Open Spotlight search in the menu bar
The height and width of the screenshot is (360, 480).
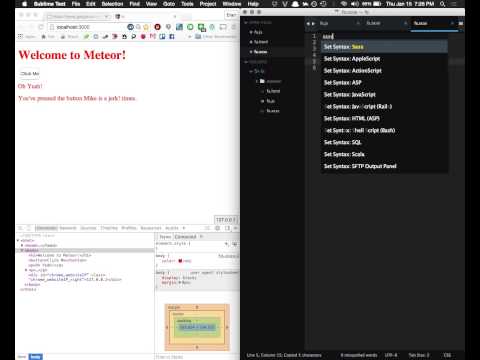coord(442,4)
